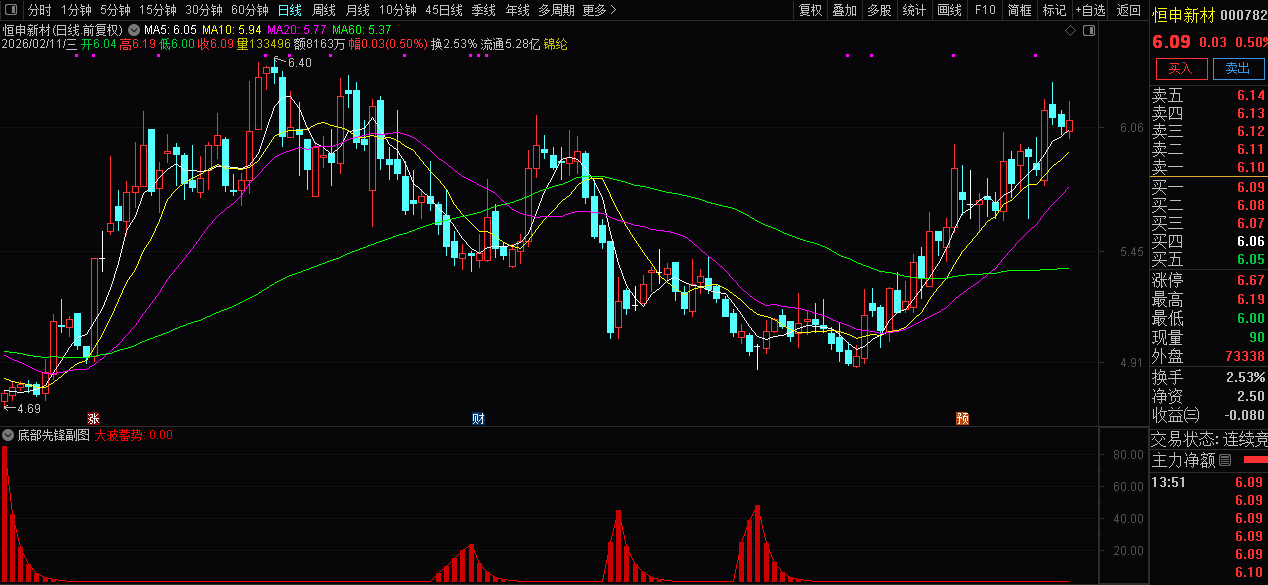The width and height of the screenshot is (1268, 585).
Task: Click the 买五 price 6.05 row
Action: click(1208, 259)
